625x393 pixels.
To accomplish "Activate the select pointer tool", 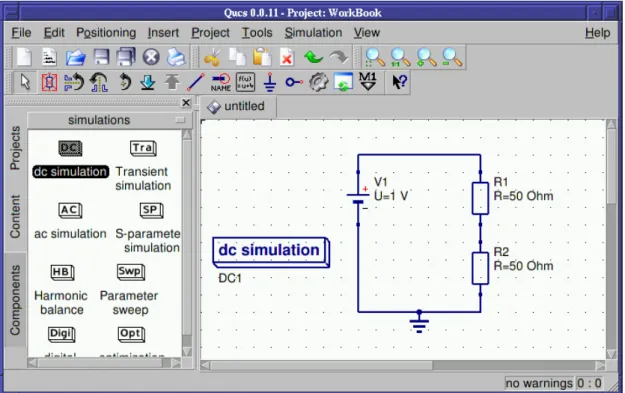I will coord(25,83).
